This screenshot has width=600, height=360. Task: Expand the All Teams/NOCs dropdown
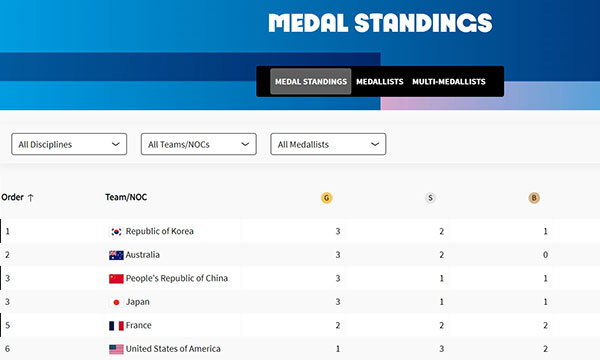coord(199,144)
